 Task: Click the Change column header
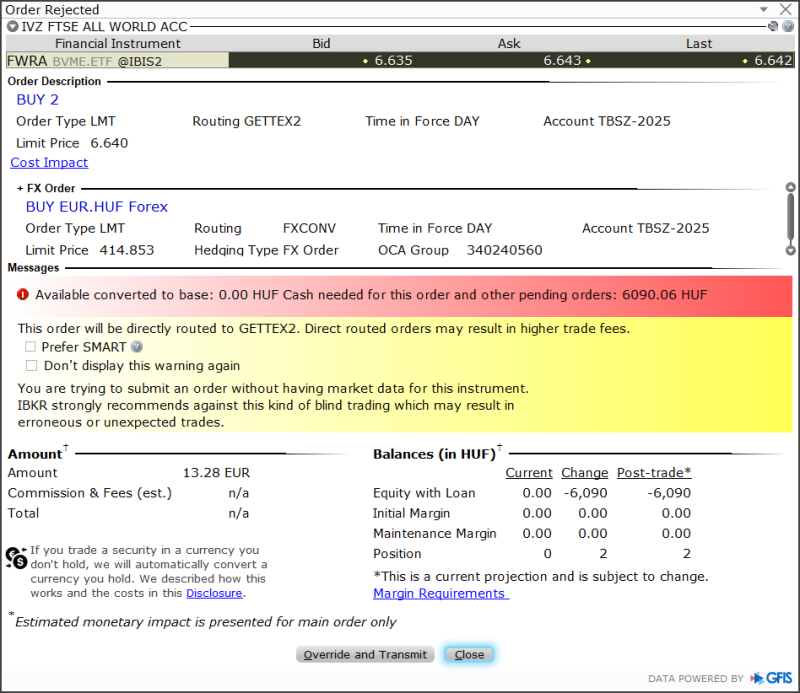click(x=585, y=473)
